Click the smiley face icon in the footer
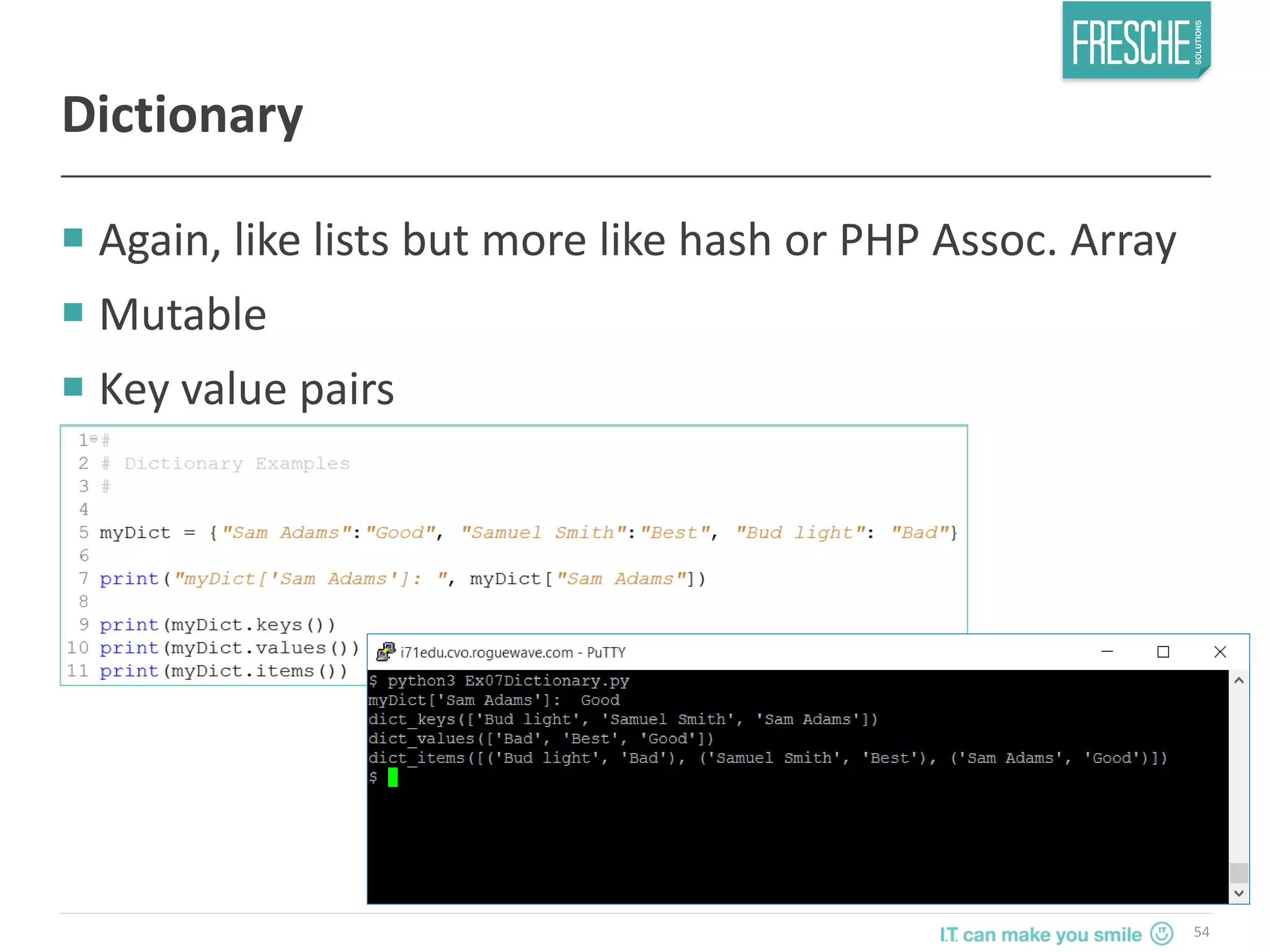The width and height of the screenshot is (1270, 952). (x=1161, y=933)
